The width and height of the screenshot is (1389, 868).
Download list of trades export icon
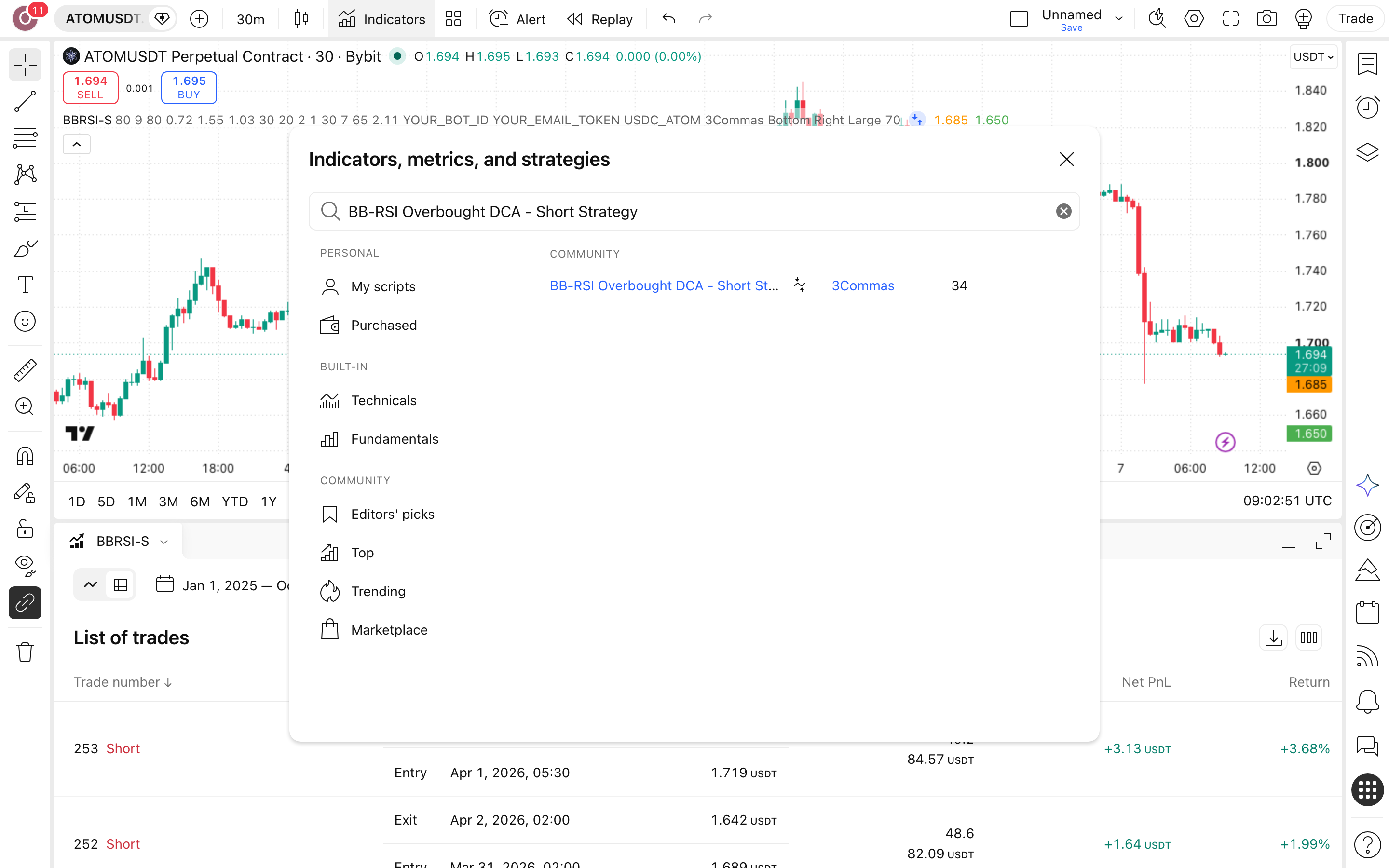pyautogui.click(x=1273, y=638)
